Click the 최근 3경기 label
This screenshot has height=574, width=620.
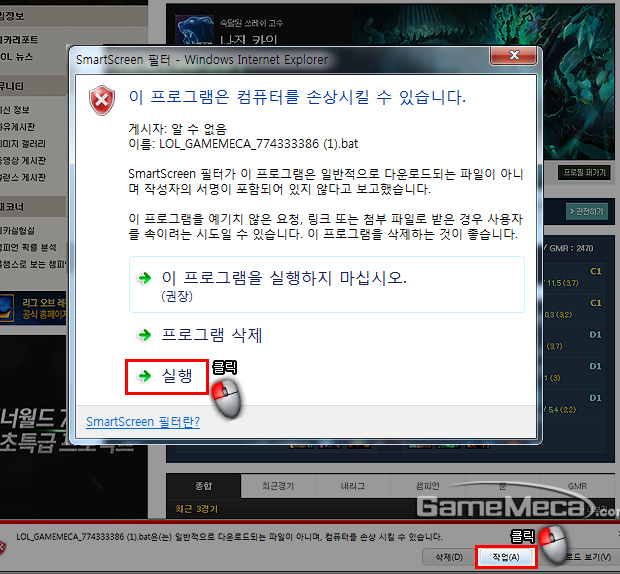coord(197,509)
